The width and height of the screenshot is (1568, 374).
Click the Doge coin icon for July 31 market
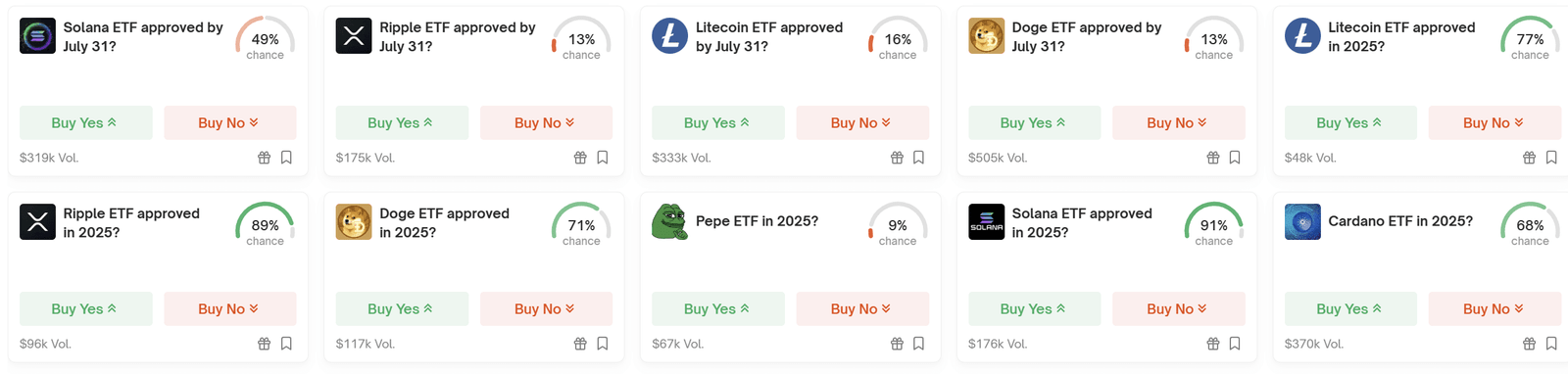coord(986,36)
